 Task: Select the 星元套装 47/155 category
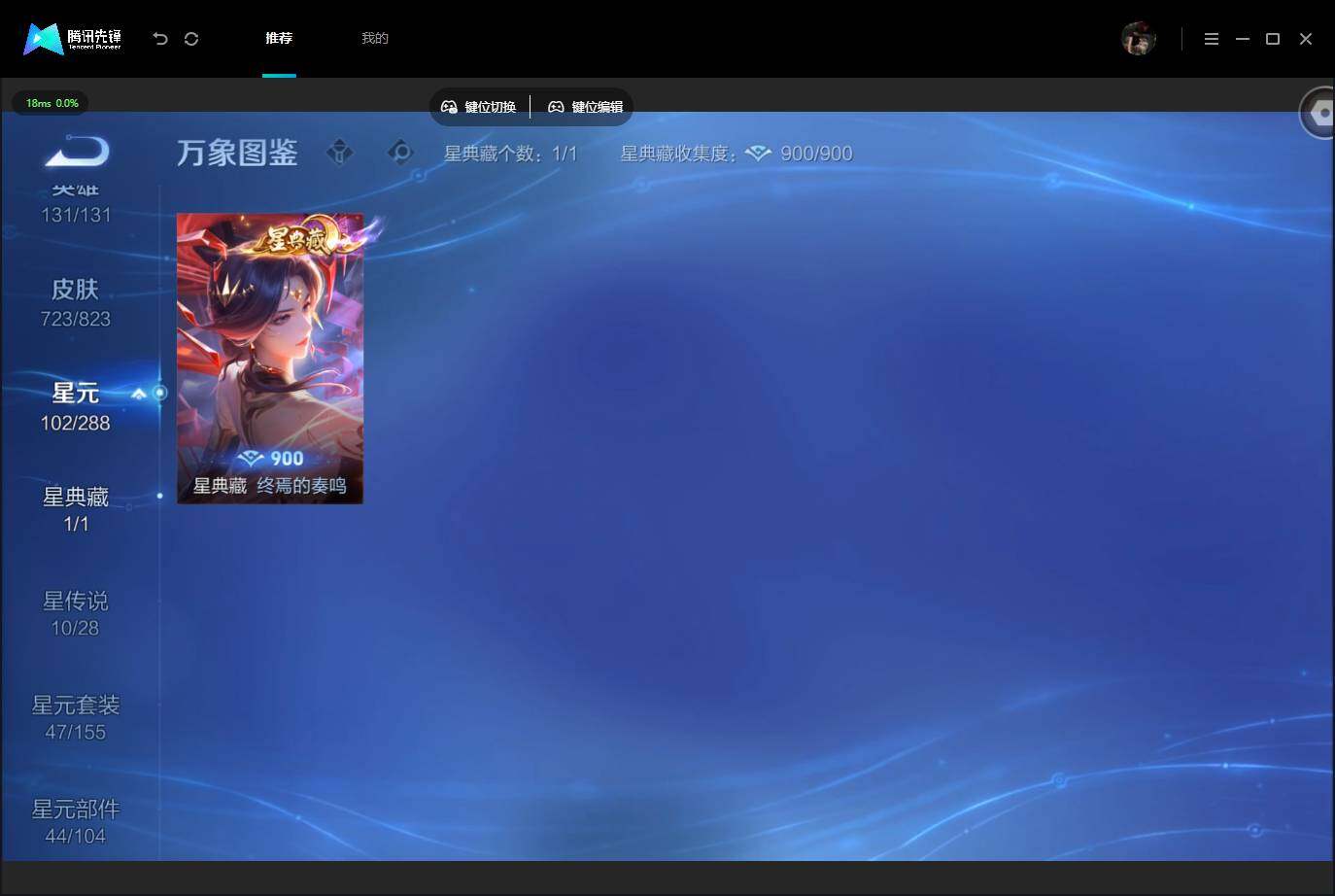(76, 718)
